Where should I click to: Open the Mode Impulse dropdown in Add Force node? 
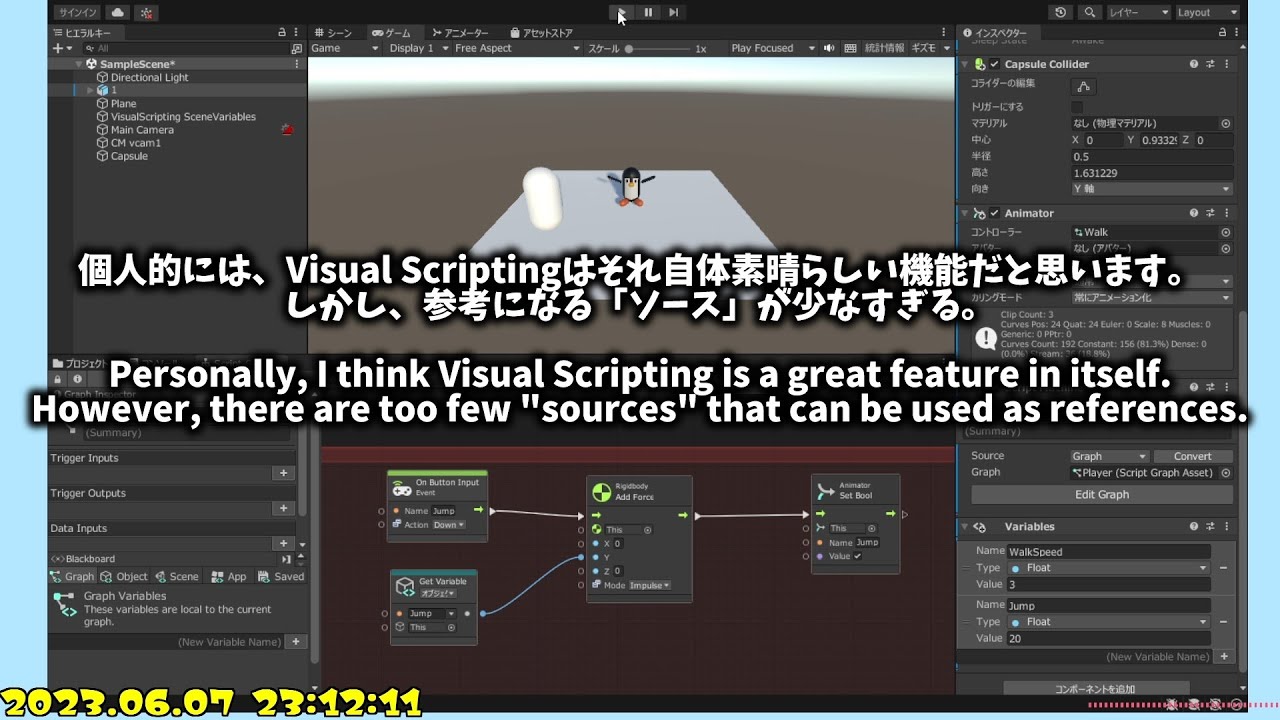click(x=649, y=585)
